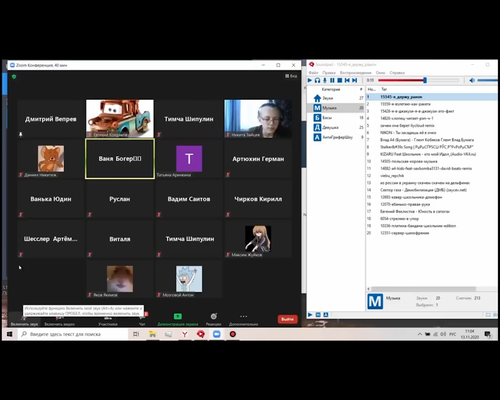Select the anime girl avatar tile
500x400 pixels.
[x=258, y=239]
